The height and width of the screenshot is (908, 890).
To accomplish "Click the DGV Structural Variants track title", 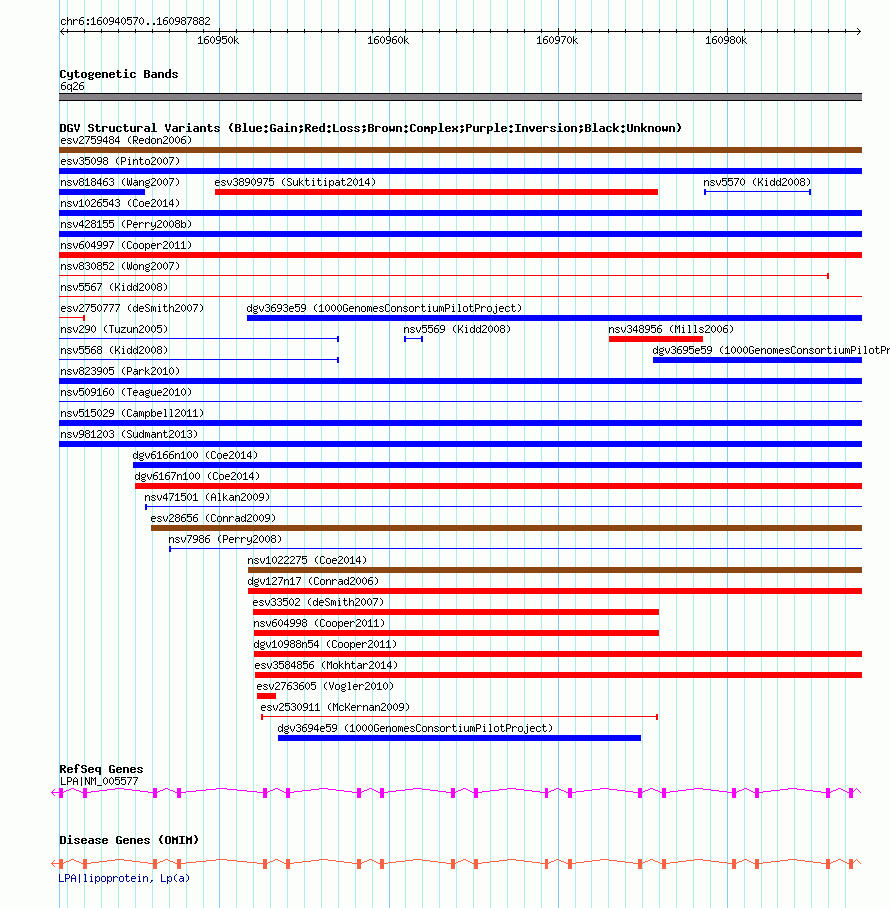I will coord(371,128).
